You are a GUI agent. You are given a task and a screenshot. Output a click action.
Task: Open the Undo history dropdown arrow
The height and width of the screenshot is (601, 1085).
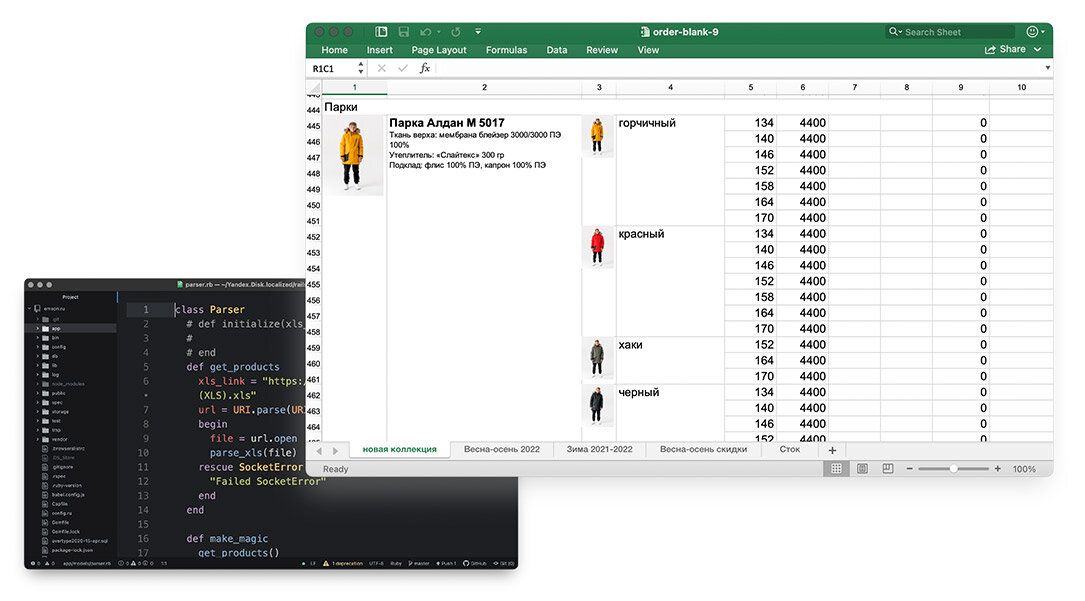point(439,32)
